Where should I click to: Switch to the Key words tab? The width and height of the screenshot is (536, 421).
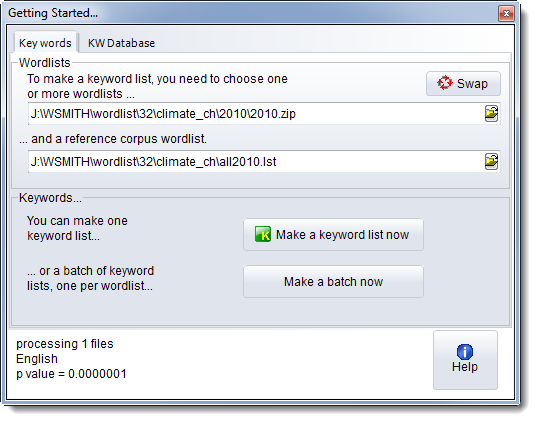click(x=45, y=43)
